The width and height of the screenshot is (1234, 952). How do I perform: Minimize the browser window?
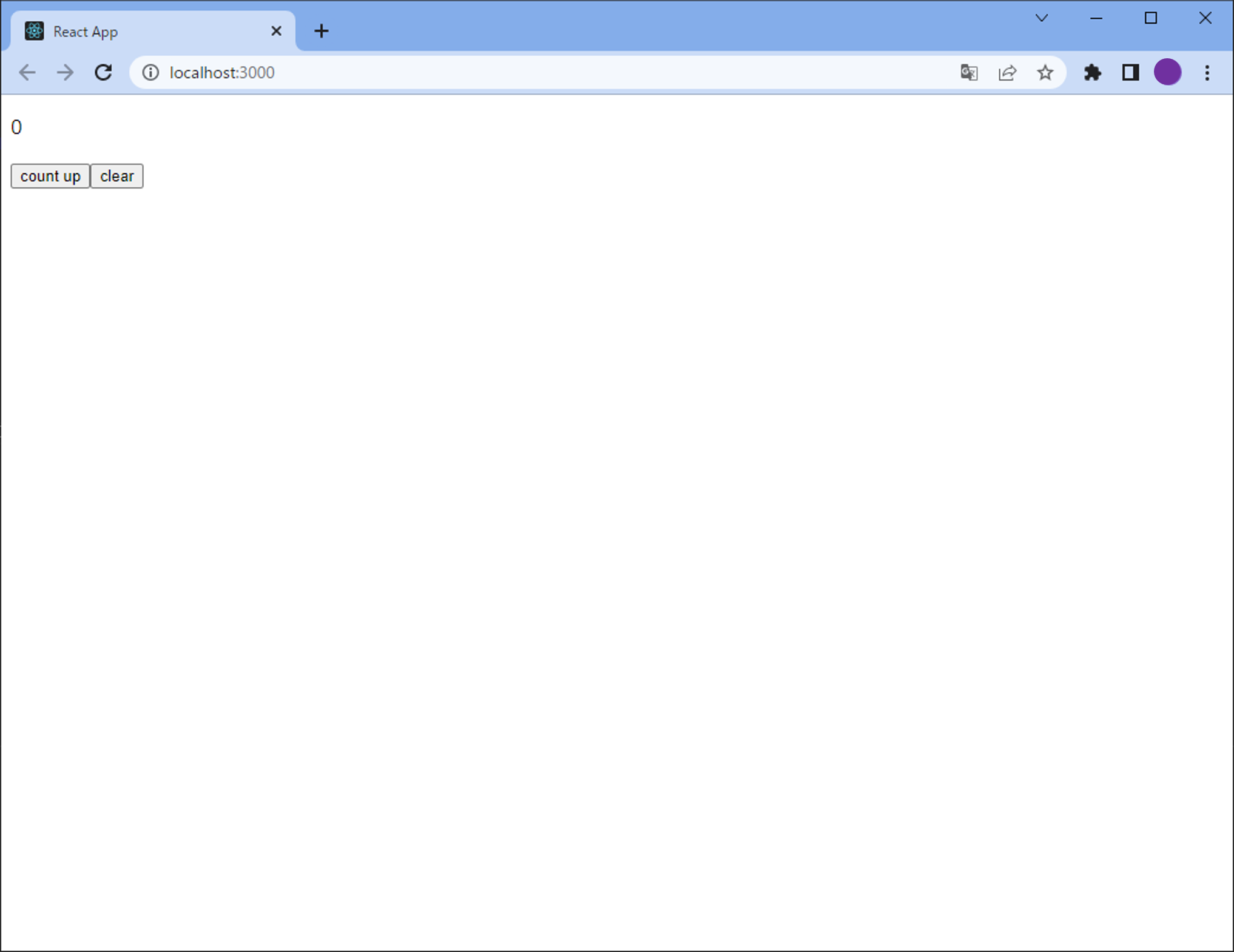point(1096,18)
